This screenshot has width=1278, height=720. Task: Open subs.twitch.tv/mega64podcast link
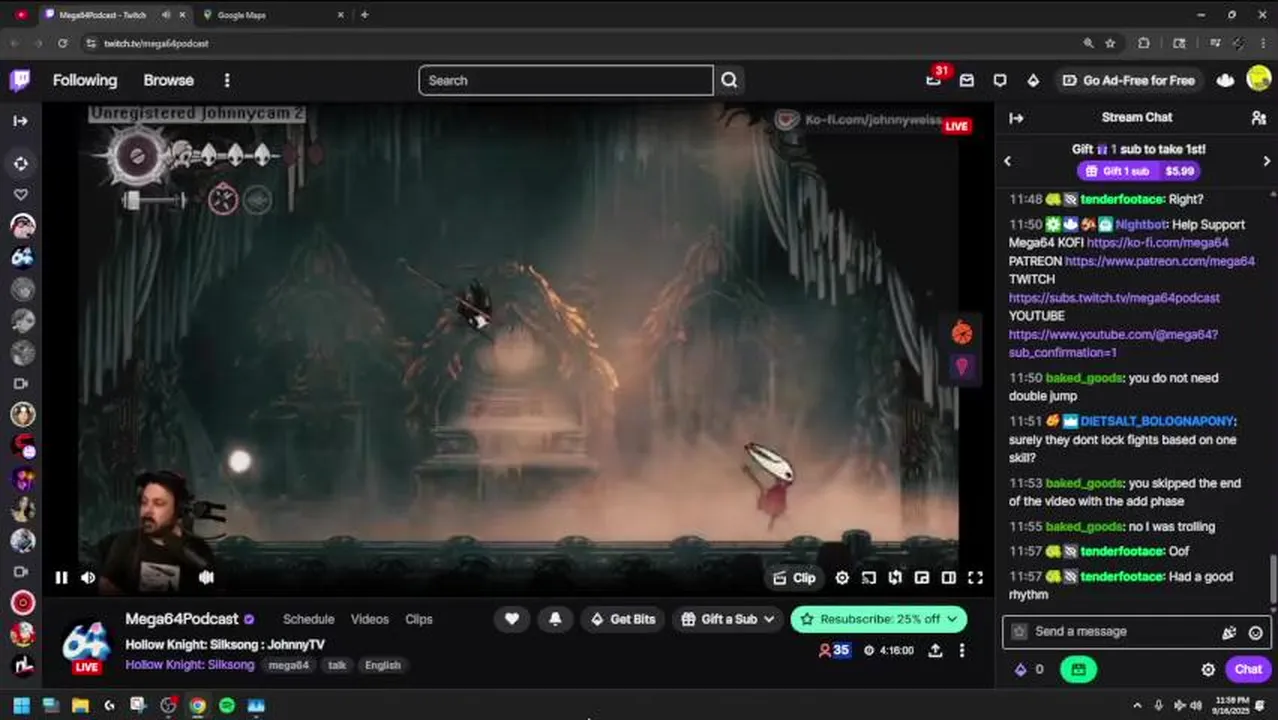point(1114,298)
